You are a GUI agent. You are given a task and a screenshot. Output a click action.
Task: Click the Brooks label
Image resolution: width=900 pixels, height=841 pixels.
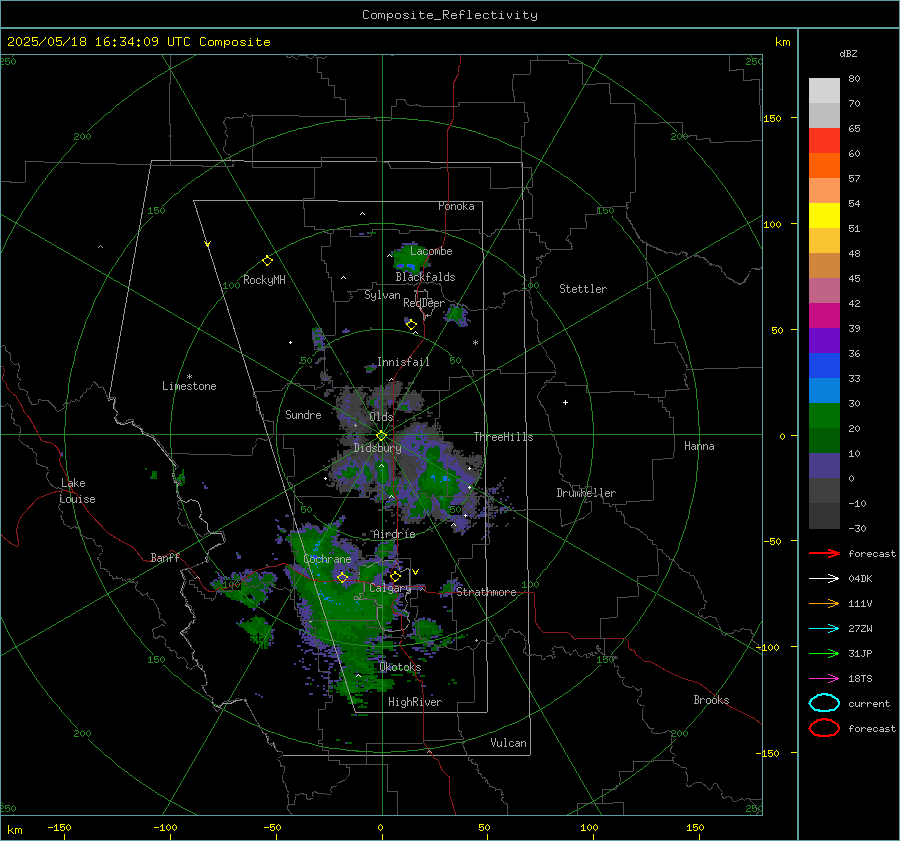click(x=711, y=700)
